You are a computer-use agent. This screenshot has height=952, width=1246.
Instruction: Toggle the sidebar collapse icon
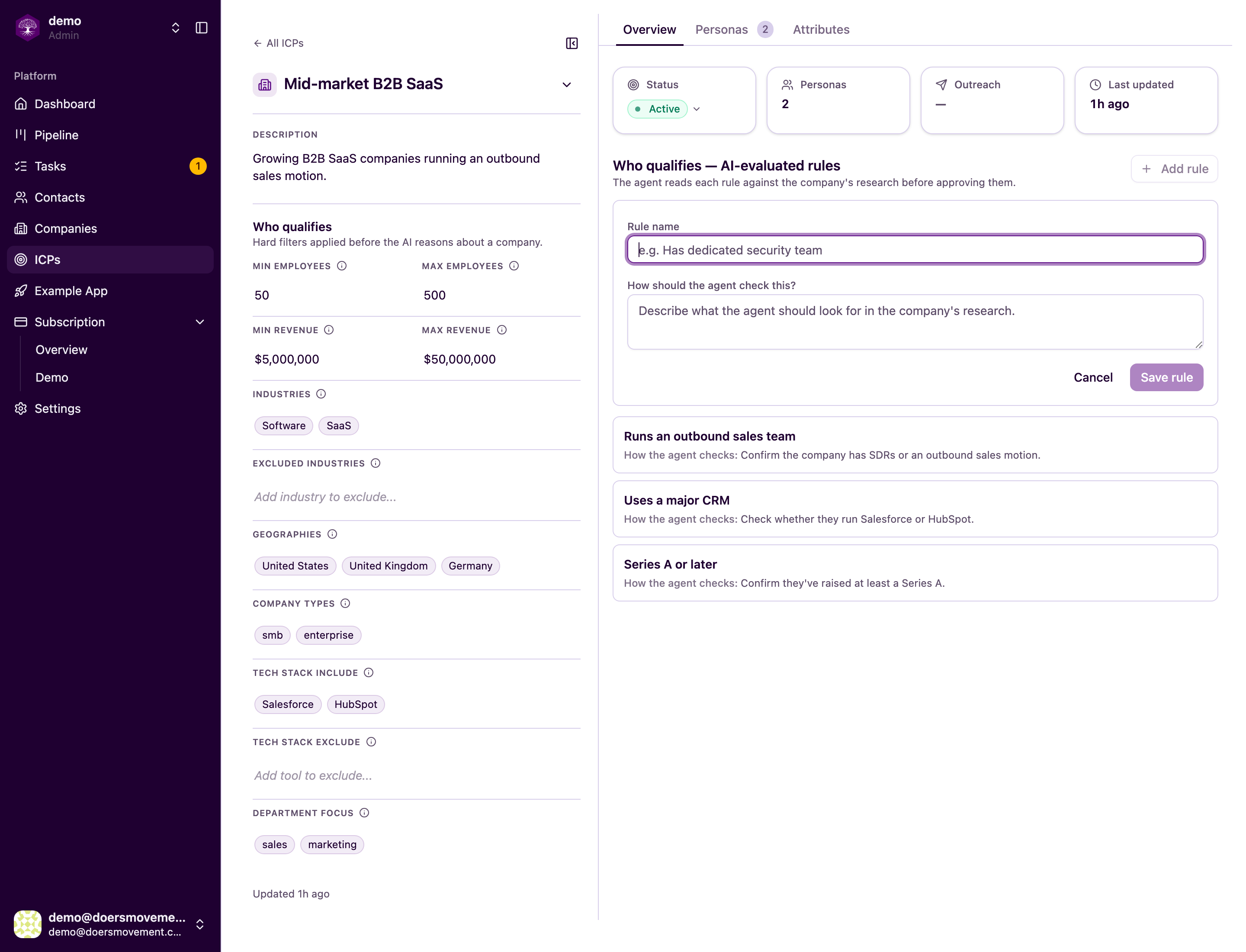tap(201, 28)
